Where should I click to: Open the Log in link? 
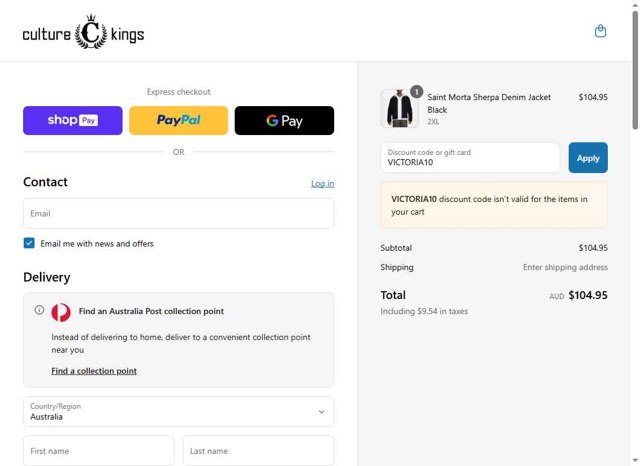322,184
